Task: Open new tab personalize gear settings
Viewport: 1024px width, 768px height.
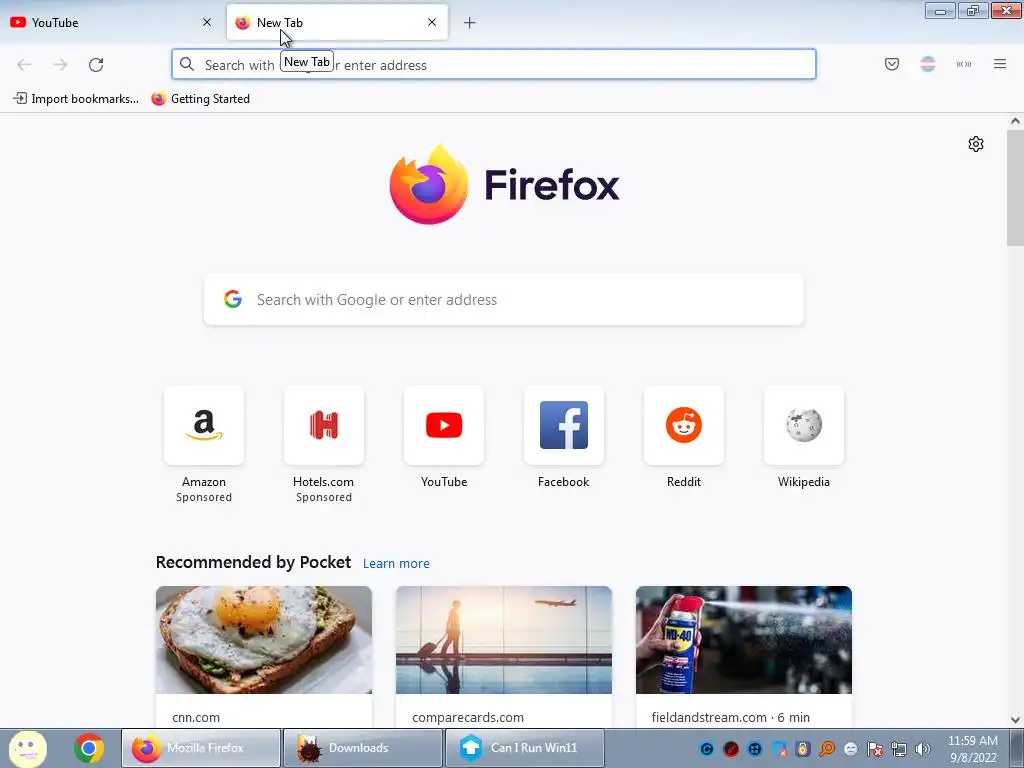Action: (976, 144)
